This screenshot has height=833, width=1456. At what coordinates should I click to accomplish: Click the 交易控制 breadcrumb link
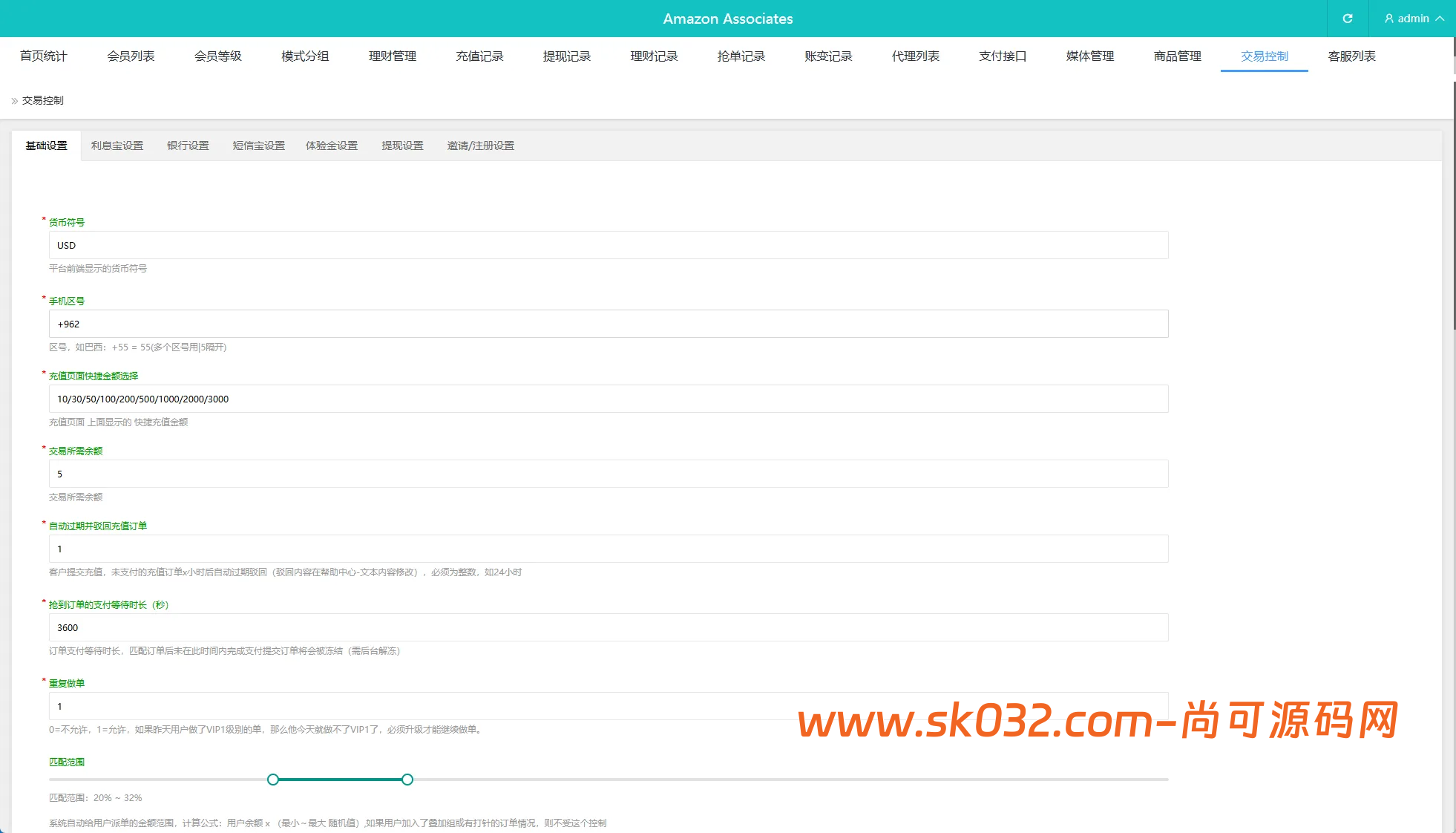coord(43,100)
